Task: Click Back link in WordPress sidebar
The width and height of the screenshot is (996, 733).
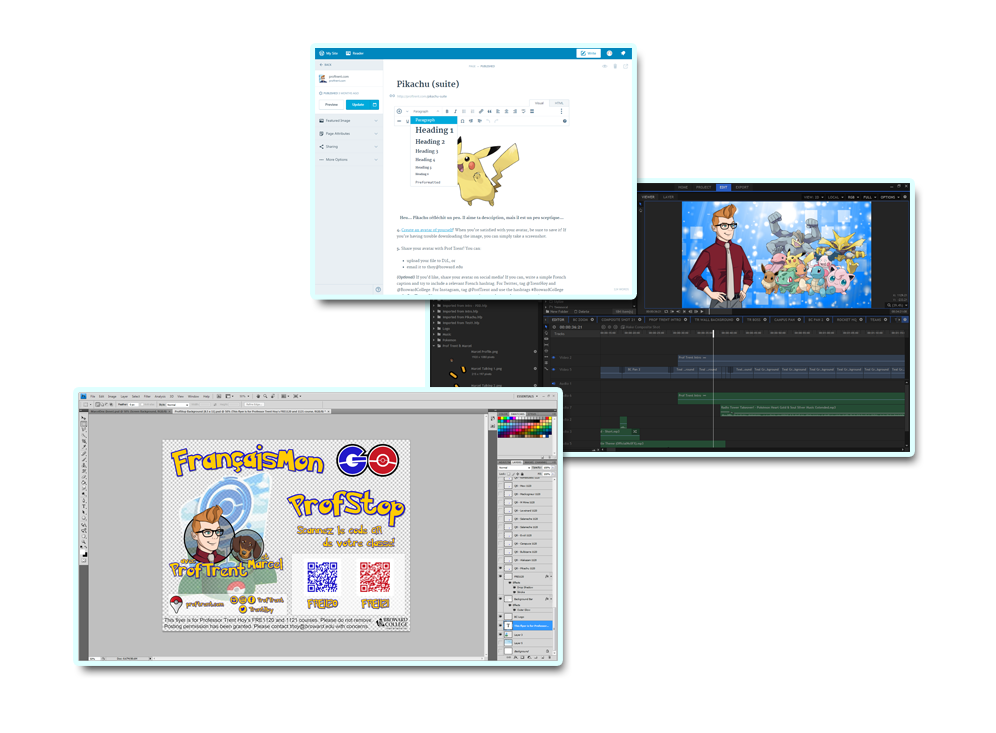Action: coord(326,65)
